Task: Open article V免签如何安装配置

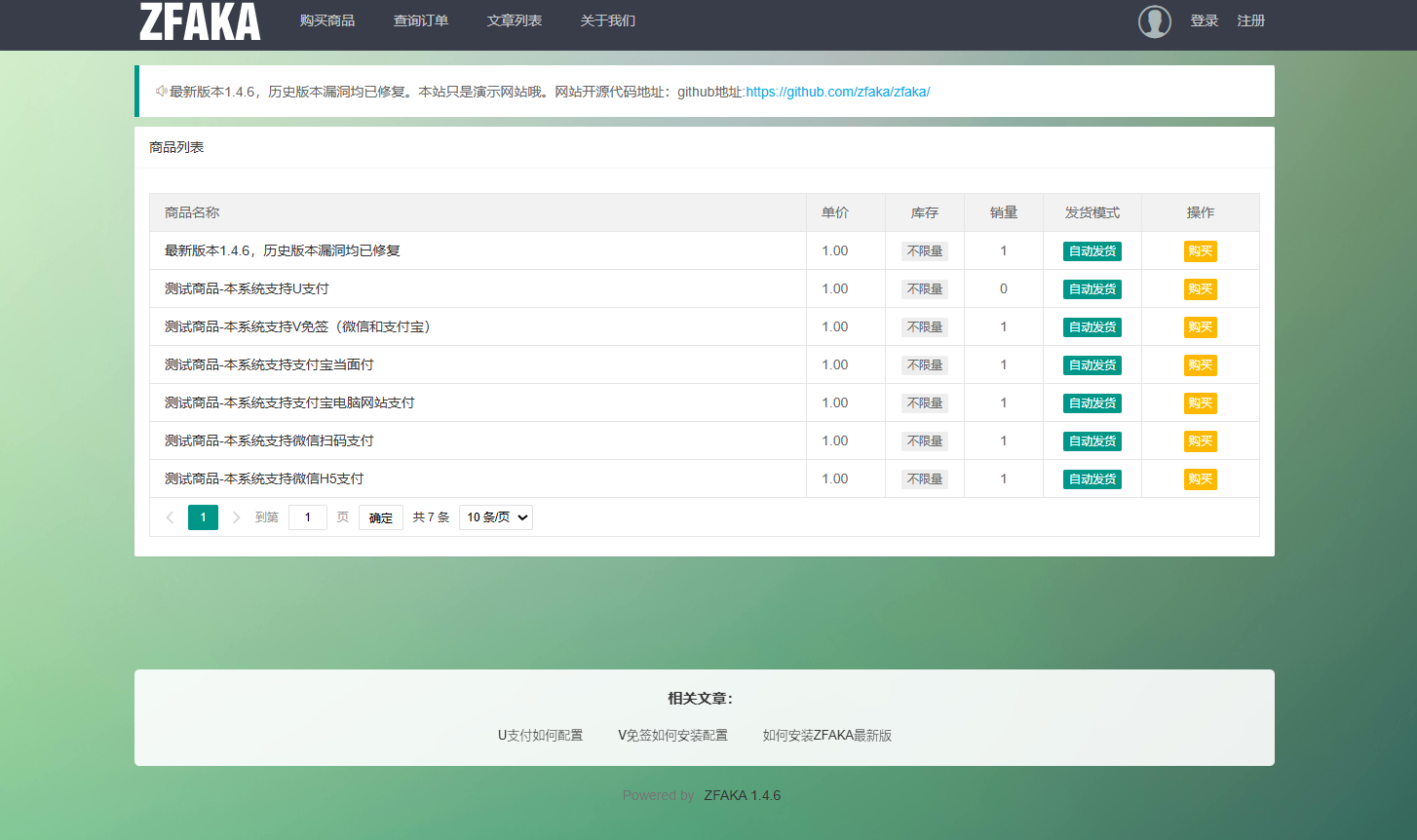Action: click(672, 736)
